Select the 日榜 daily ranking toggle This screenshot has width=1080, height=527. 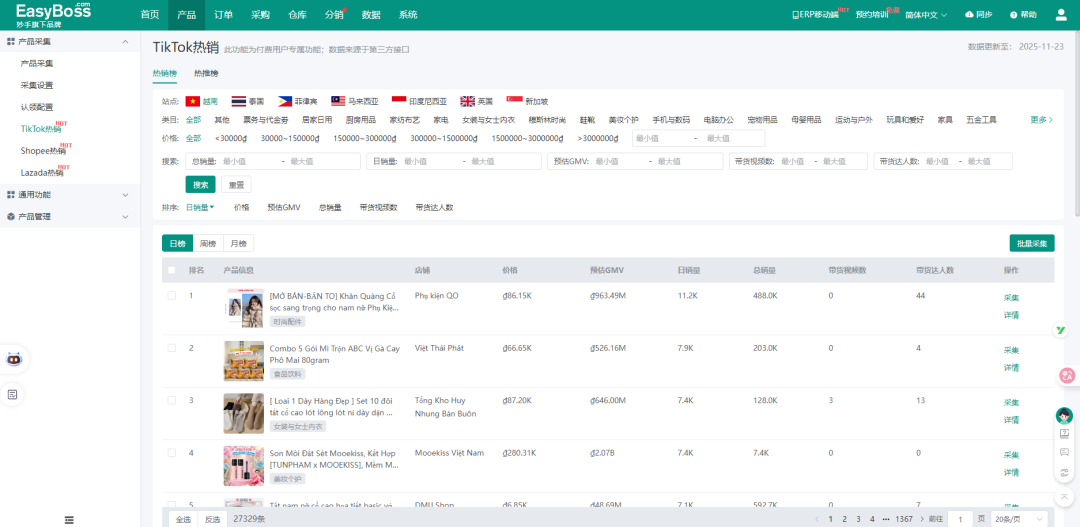click(177, 243)
